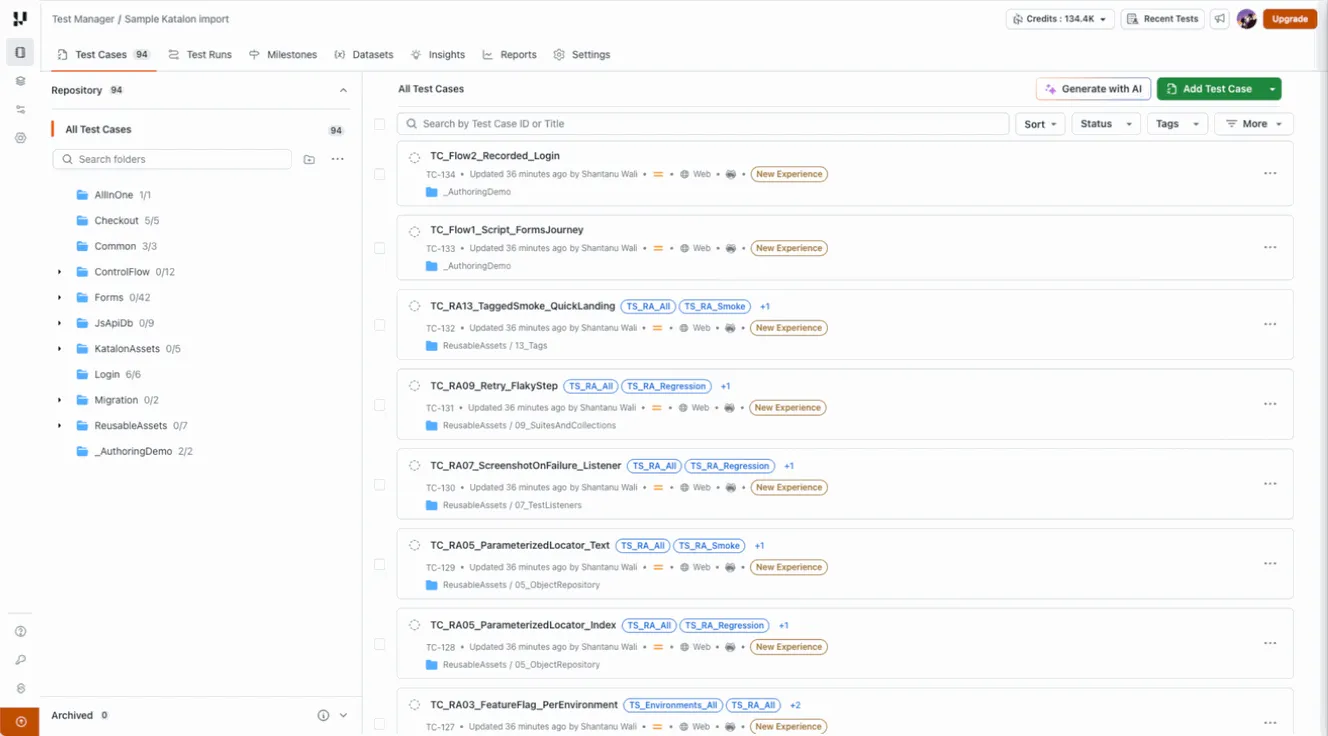Open the stacked layers sidebar icon
The height and width of the screenshot is (736, 1328).
pos(20,81)
